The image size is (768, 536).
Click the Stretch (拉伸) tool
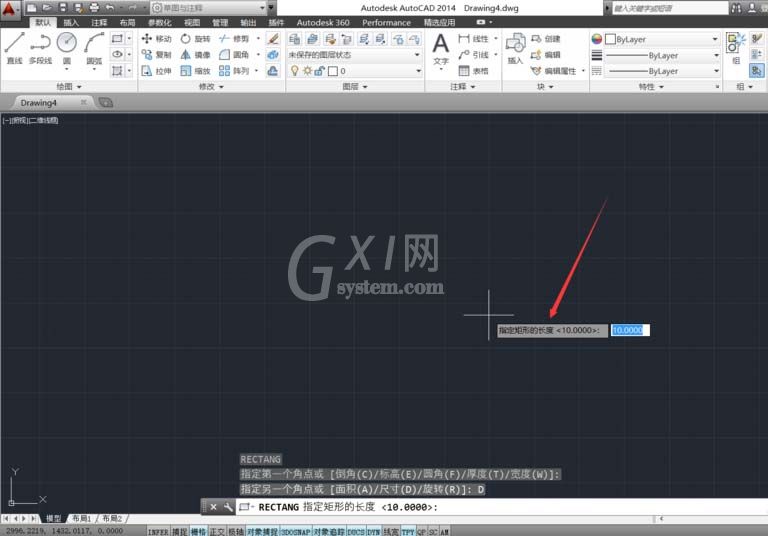pyautogui.click(x=156, y=71)
